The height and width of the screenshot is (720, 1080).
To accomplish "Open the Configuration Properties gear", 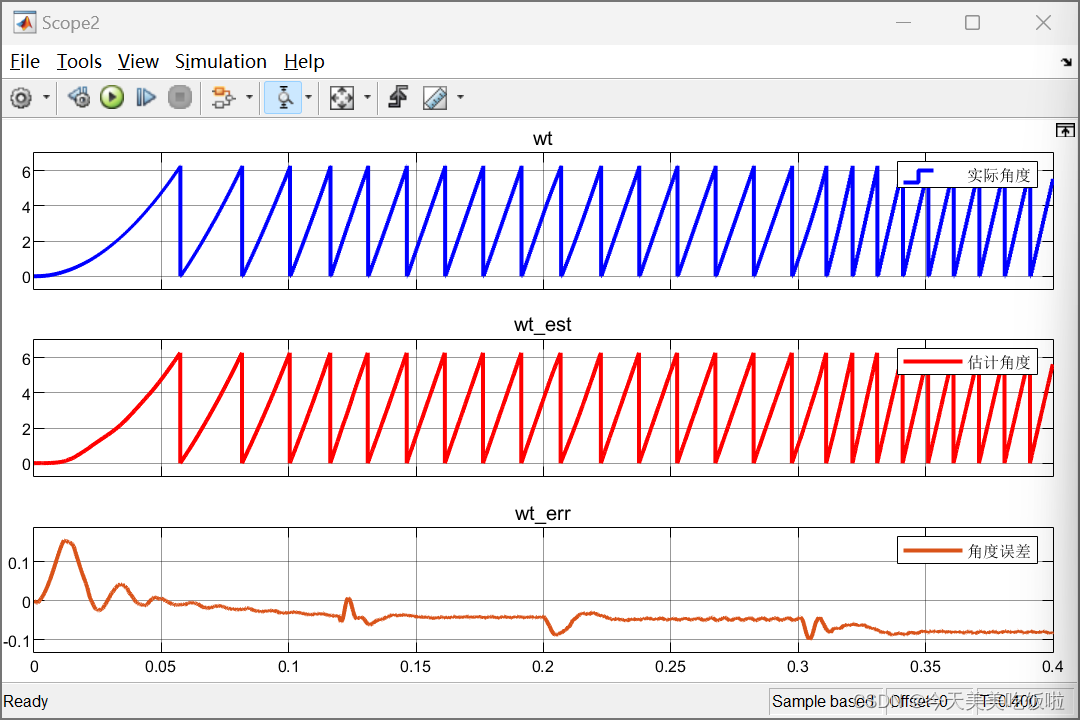I will click(x=21, y=98).
